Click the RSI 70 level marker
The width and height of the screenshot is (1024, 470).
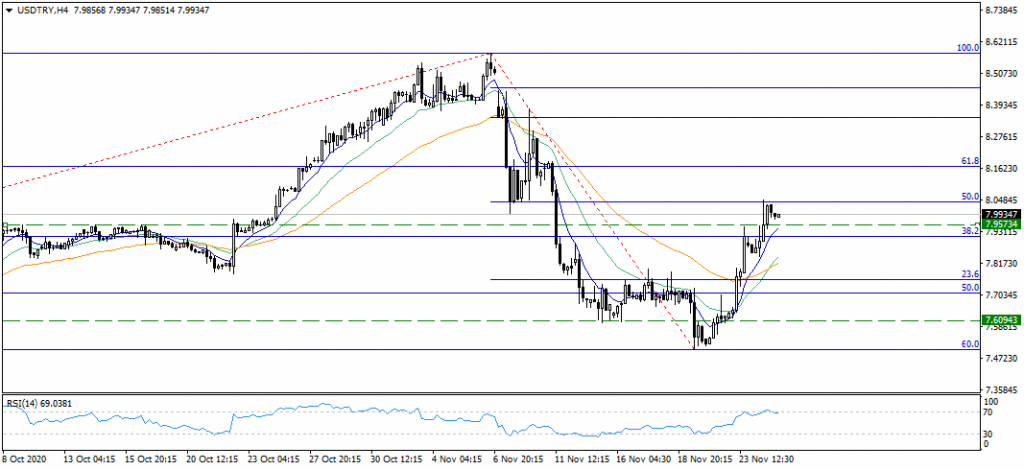click(988, 412)
